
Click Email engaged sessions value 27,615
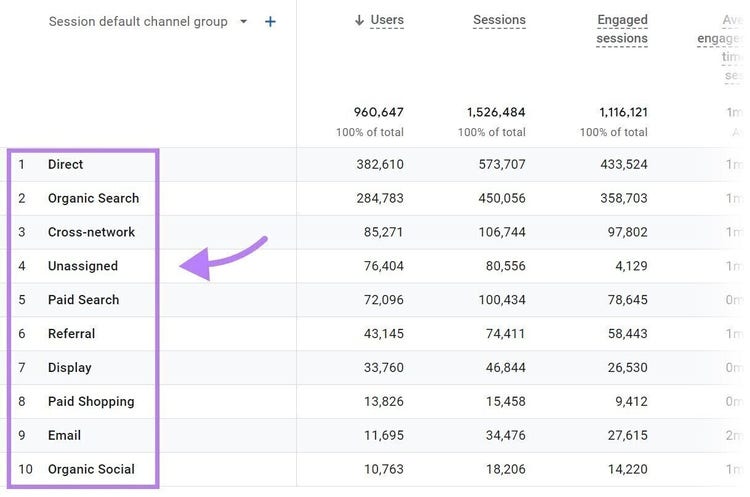tap(628, 435)
